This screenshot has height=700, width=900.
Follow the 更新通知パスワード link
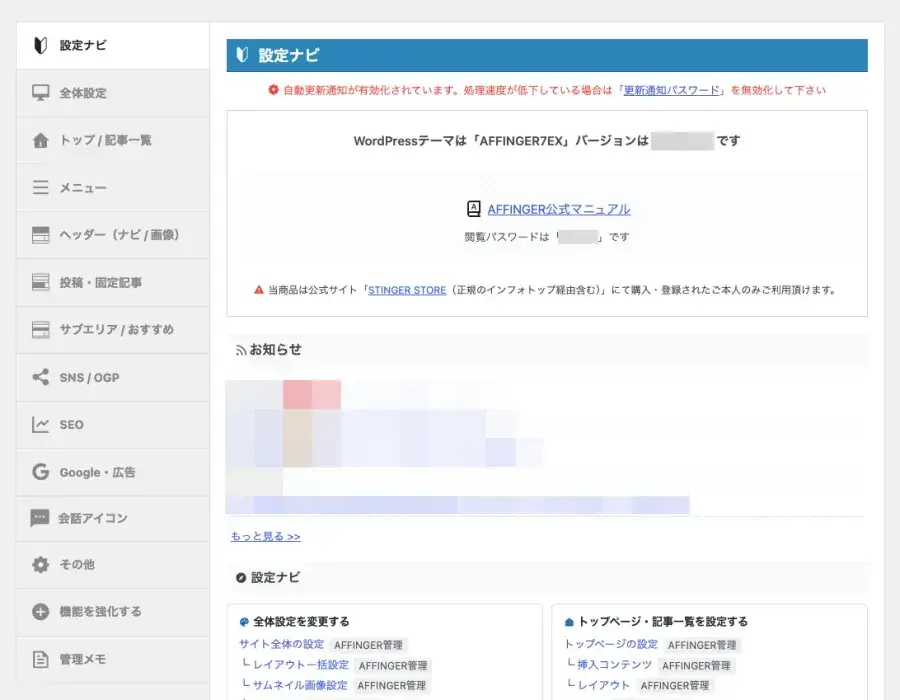[671, 90]
